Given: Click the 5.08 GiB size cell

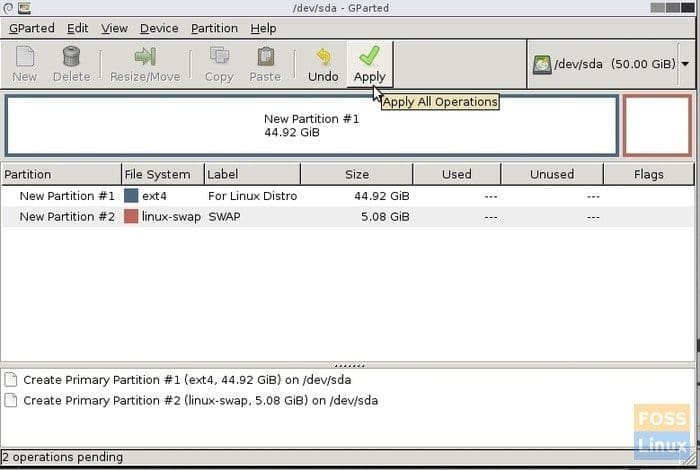Looking at the screenshot, I should coord(385,216).
